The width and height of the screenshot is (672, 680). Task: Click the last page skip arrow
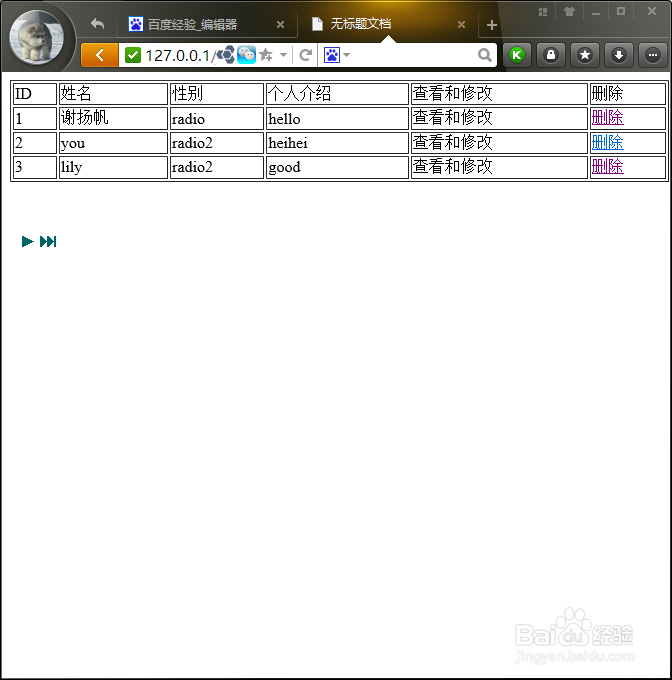pyautogui.click(x=48, y=242)
